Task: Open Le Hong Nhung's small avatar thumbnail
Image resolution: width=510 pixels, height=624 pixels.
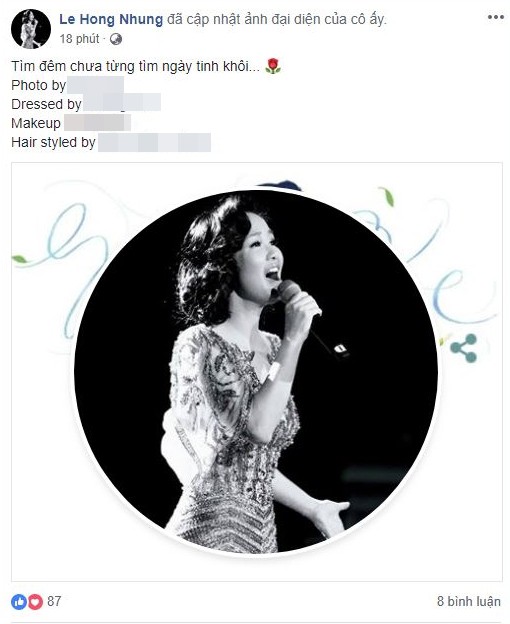Action: [x=31, y=29]
